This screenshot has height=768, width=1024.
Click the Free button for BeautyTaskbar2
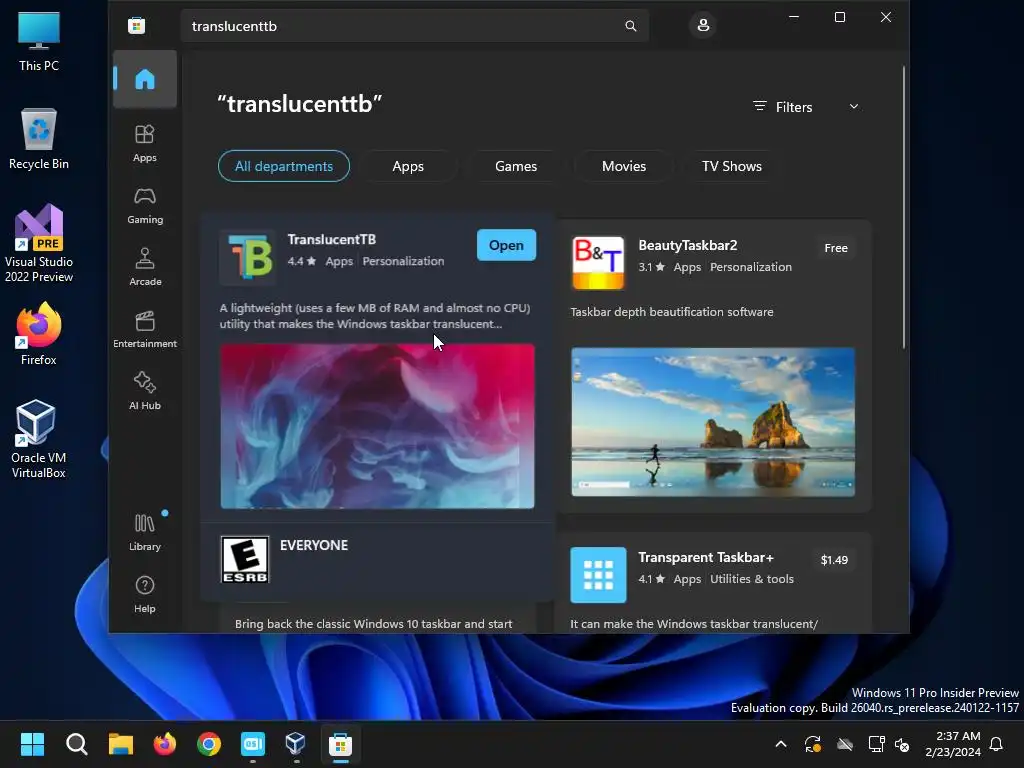tap(836, 248)
